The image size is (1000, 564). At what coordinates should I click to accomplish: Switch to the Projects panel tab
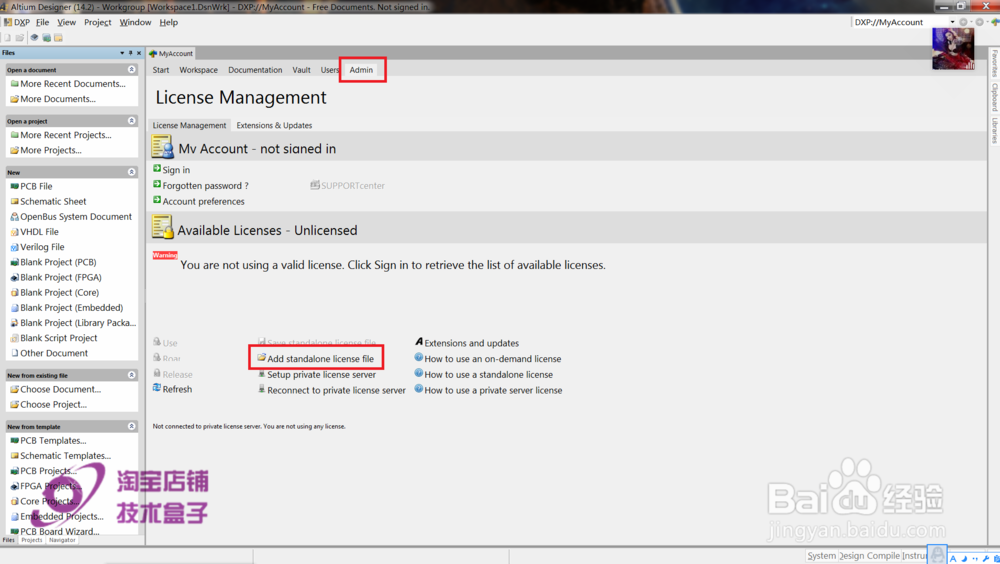click(x=31, y=540)
